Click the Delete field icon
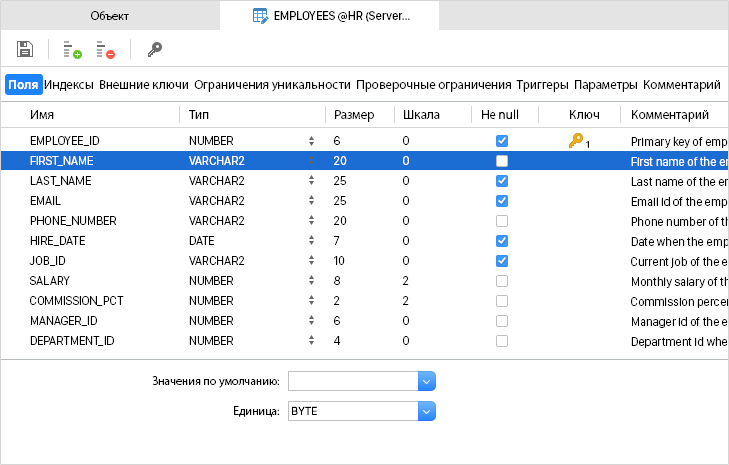The image size is (729, 465). tap(105, 49)
